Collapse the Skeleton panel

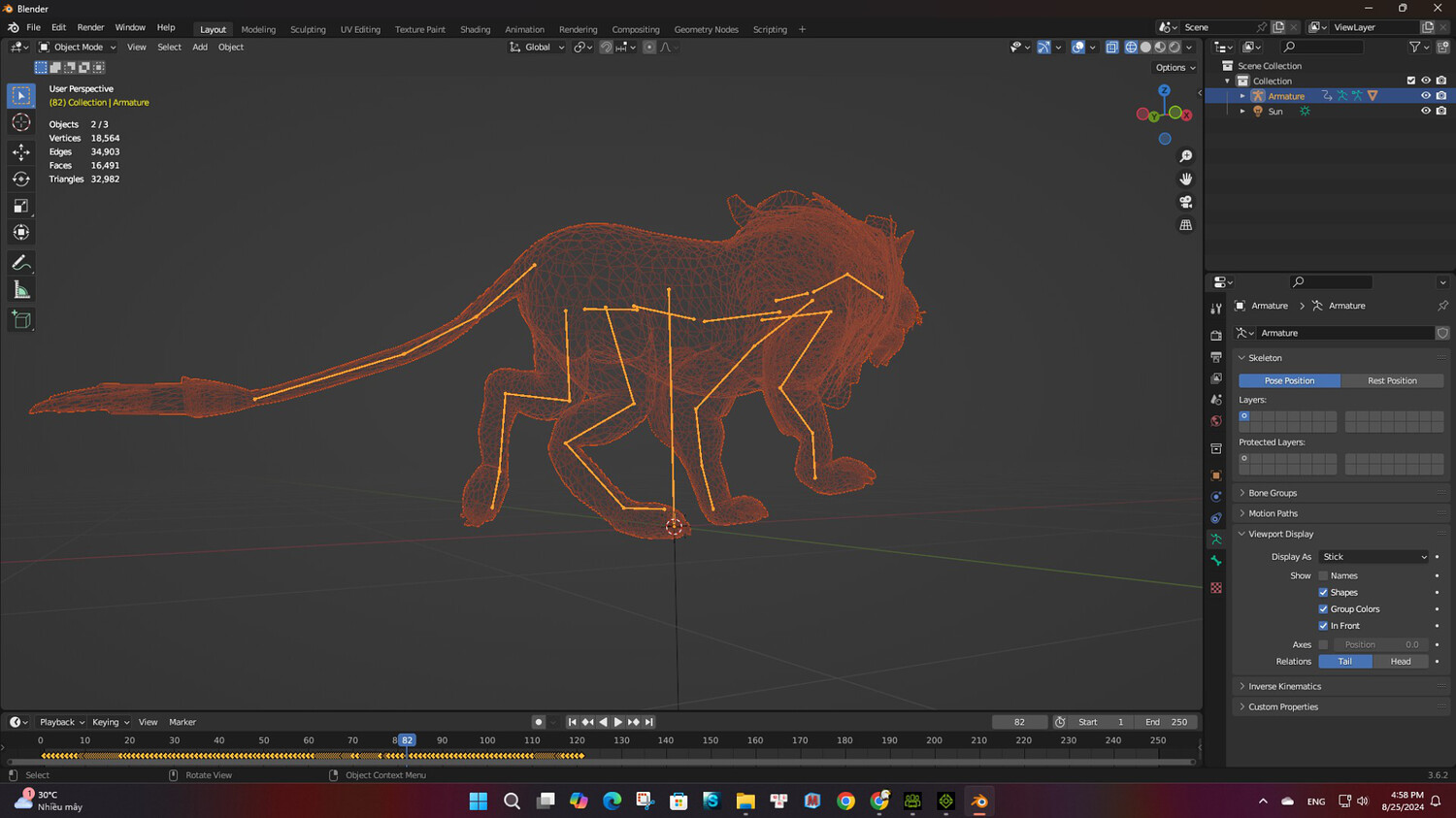(1265, 358)
